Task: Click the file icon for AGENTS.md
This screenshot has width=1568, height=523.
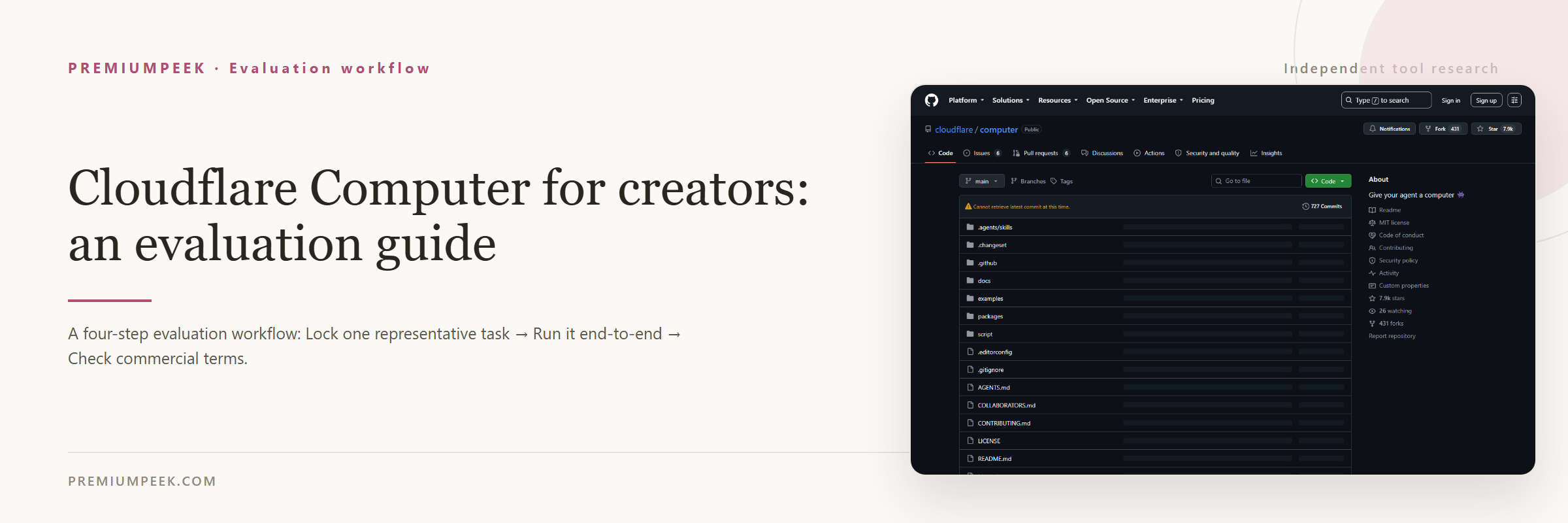Action: click(x=970, y=387)
